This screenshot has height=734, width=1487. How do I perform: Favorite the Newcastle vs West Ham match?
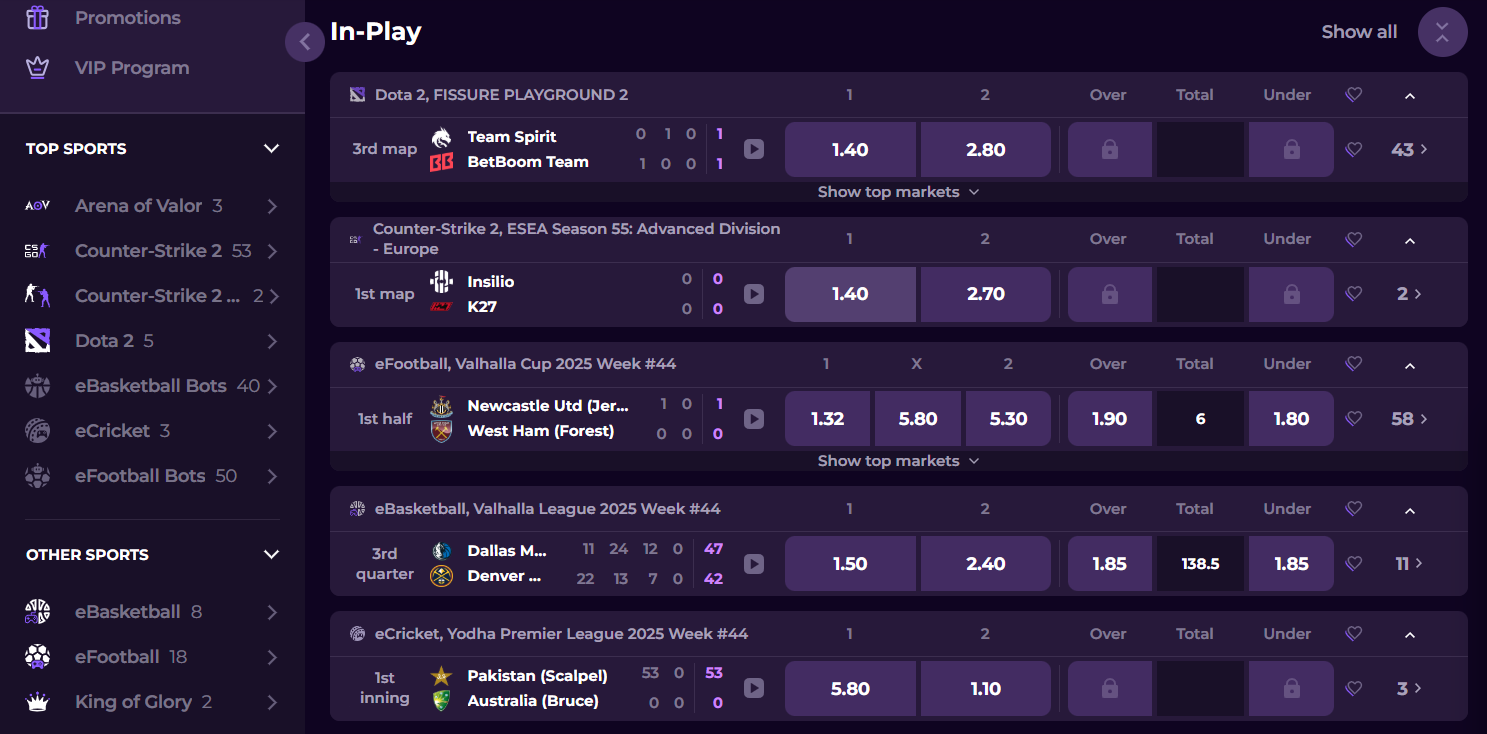(x=1354, y=418)
